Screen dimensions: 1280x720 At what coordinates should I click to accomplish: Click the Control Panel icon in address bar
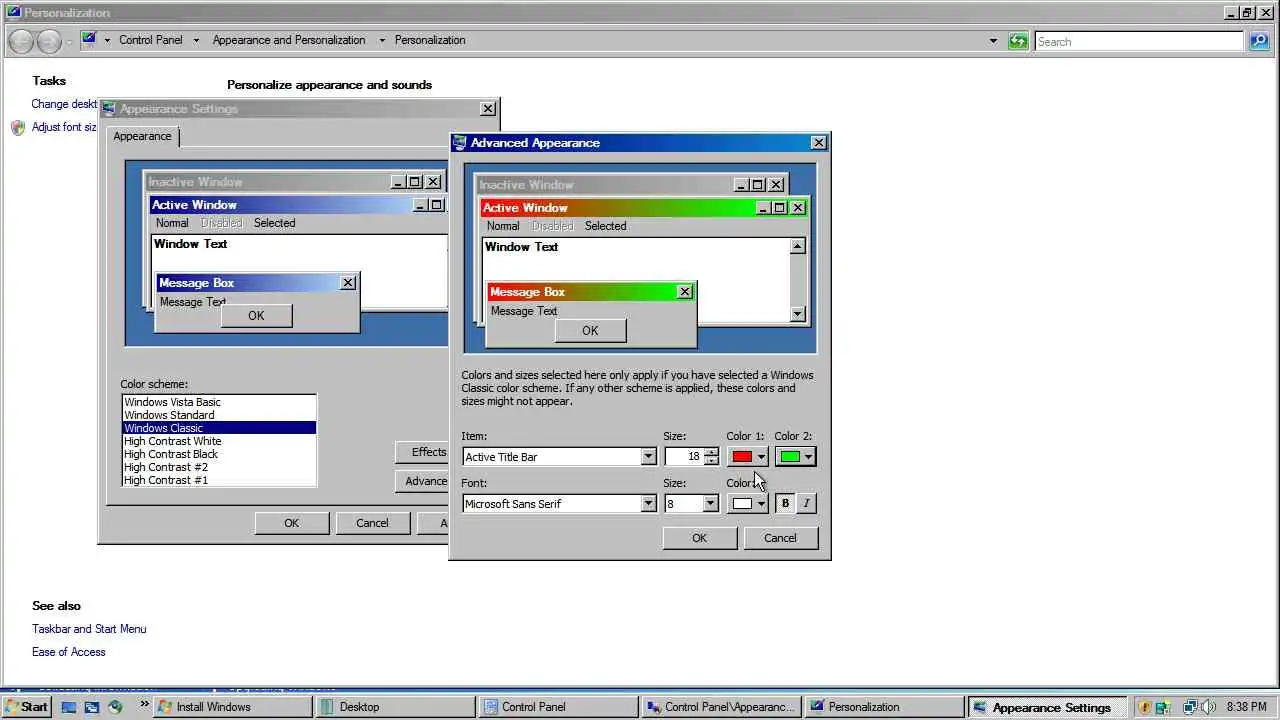point(89,40)
